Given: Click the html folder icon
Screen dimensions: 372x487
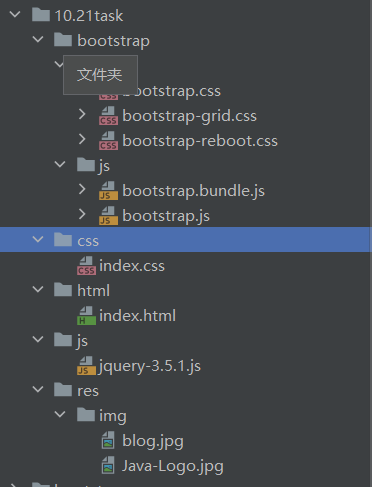Looking at the screenshot, I should [63, 290].
